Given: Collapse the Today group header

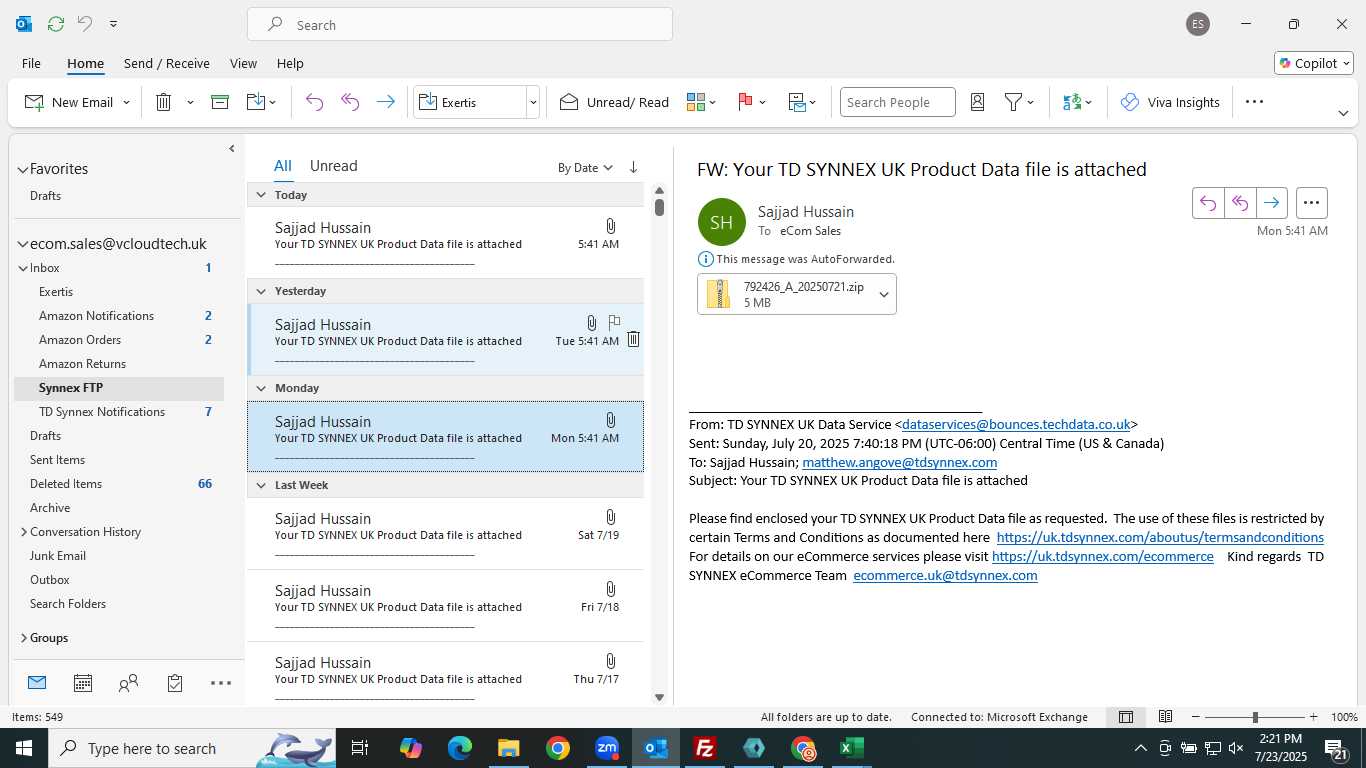Looking at the screenshot, I should pyautogui.click(x=261, y=195).
